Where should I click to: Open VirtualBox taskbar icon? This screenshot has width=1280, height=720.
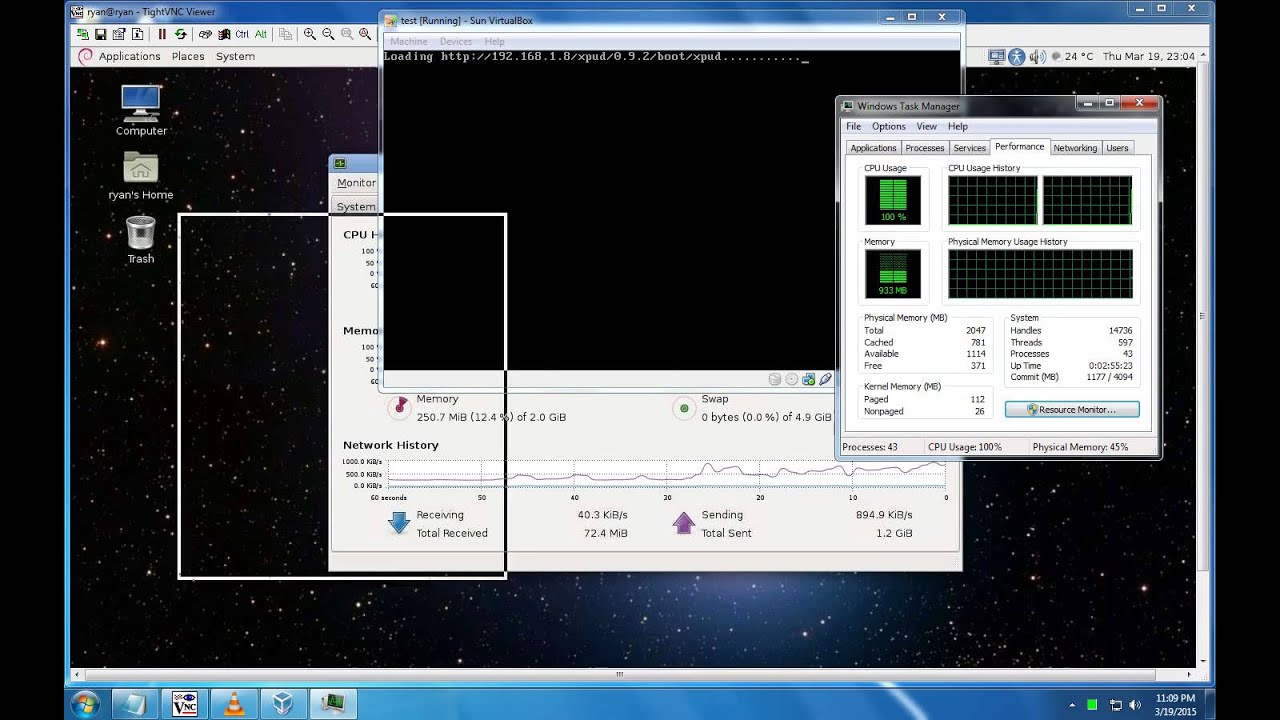pos(283,704)
